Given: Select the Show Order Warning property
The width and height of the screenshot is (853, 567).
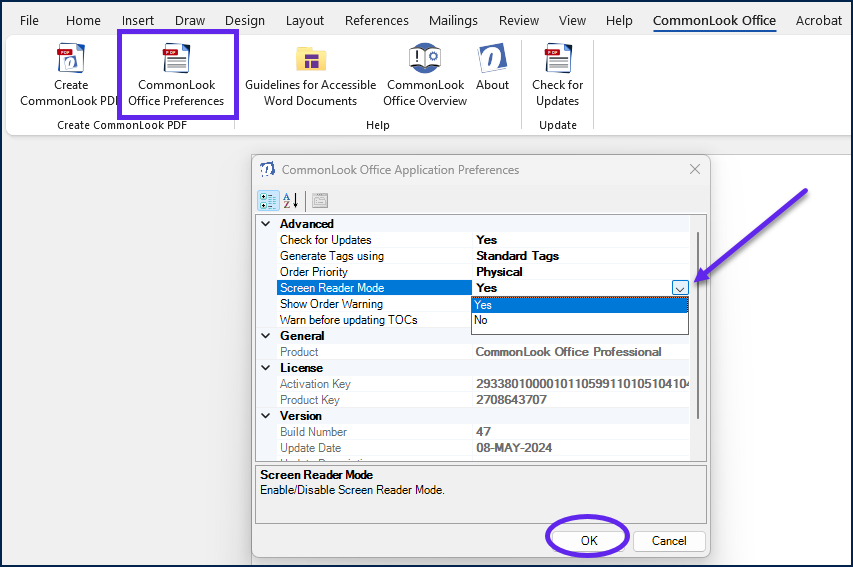Looking at the screenshot, I should click(x=374, y=304).
